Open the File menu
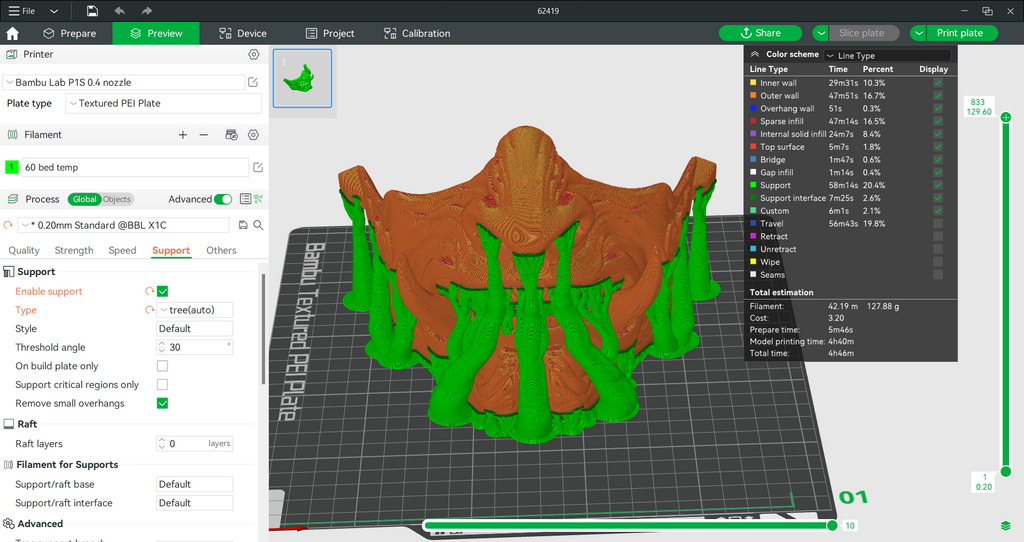This screenshot has width=1024, height=542. 22,11
